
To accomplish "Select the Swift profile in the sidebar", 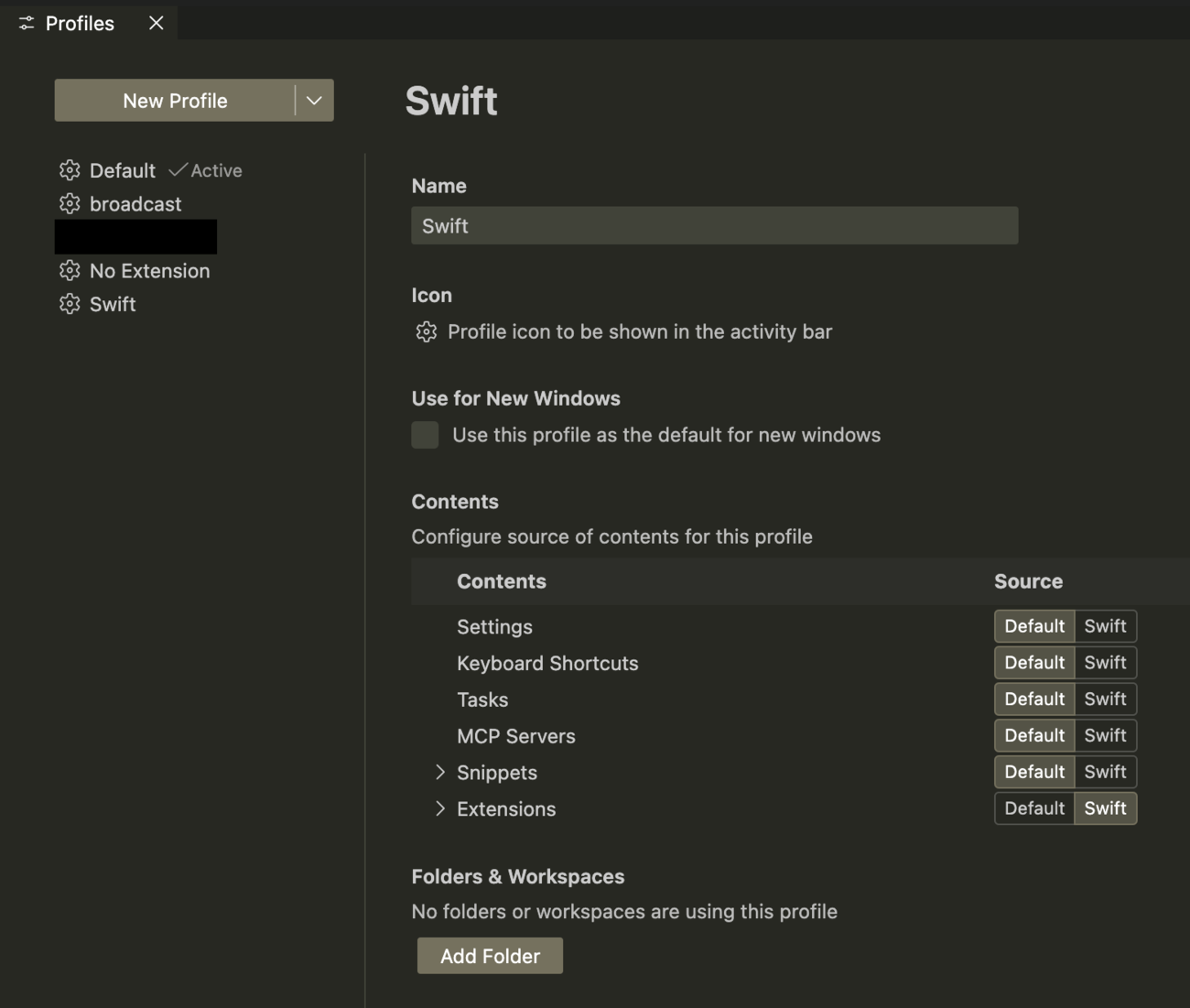I will (113, 304).
